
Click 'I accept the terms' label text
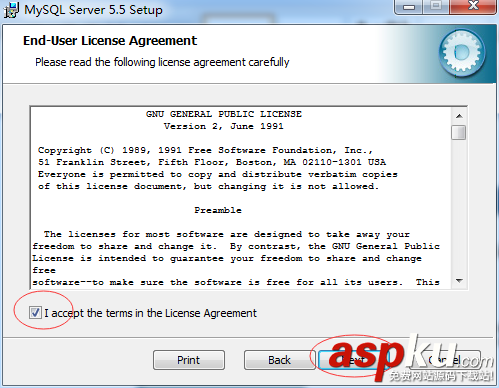point(150,313)
